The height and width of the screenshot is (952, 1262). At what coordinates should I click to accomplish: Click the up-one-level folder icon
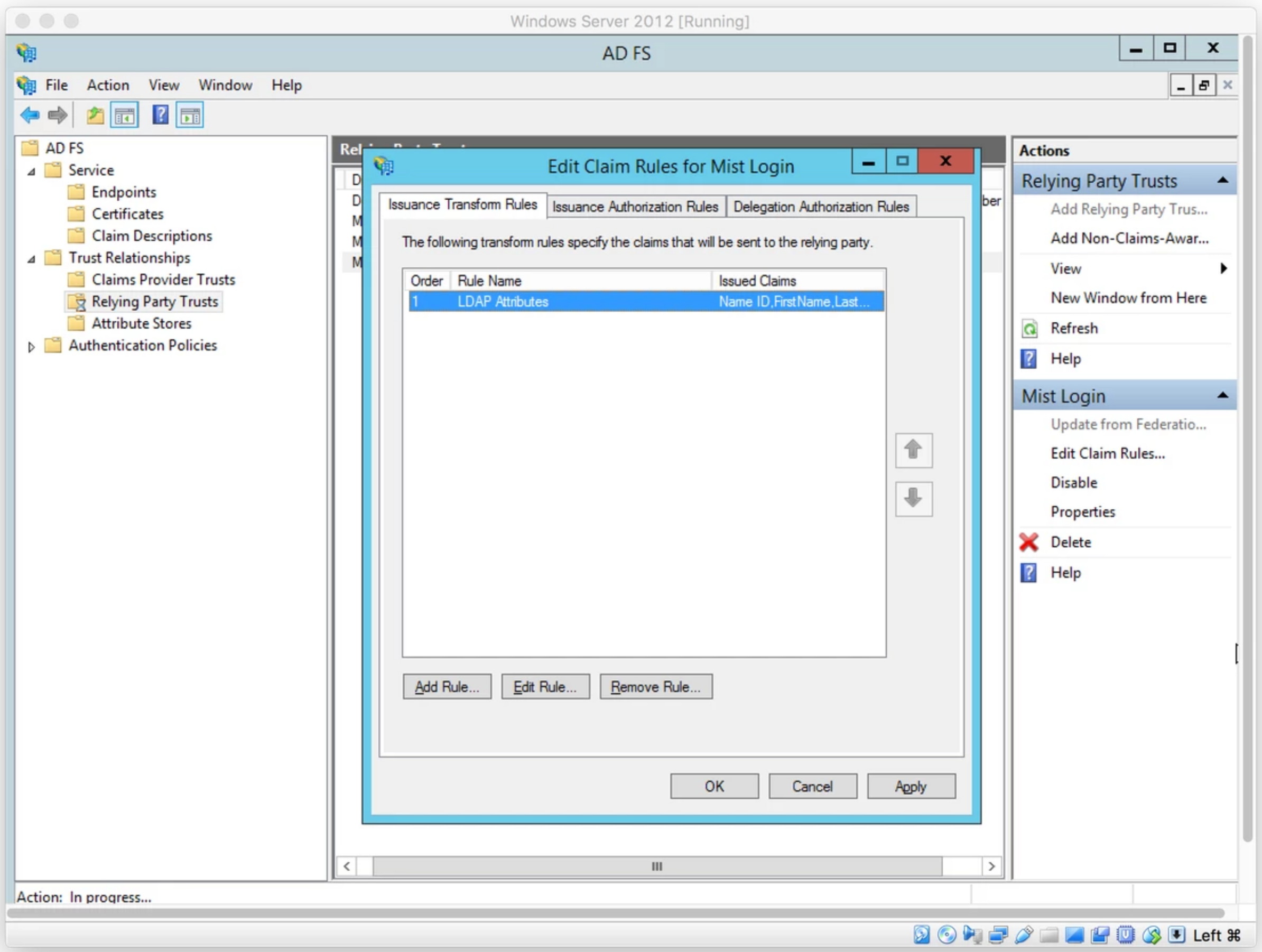click(x=95, y=116)
